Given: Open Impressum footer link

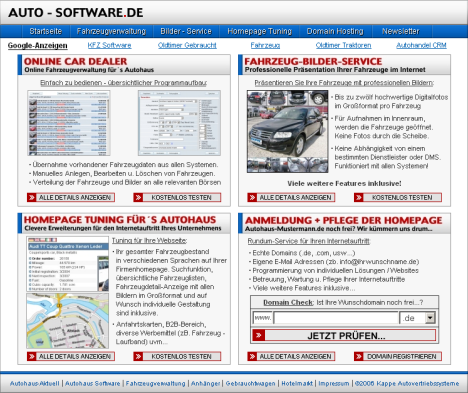Looking at the screenshot, I should 334,383.
